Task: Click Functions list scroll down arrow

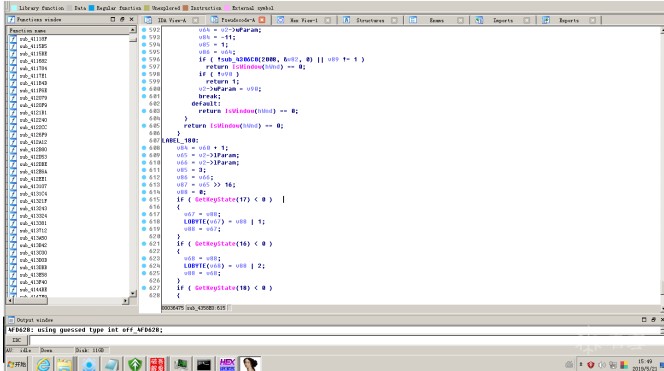Action: click(x=133, y=293)
